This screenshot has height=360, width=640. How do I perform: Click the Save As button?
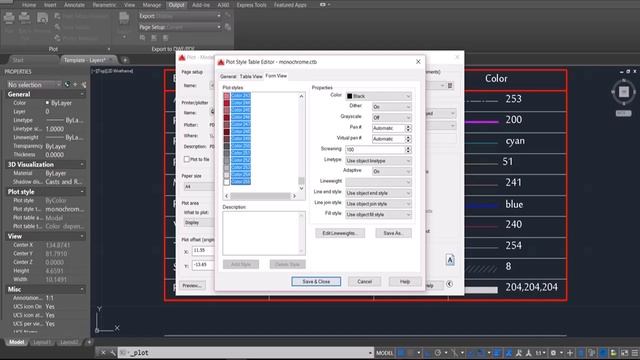coord(393,233)
